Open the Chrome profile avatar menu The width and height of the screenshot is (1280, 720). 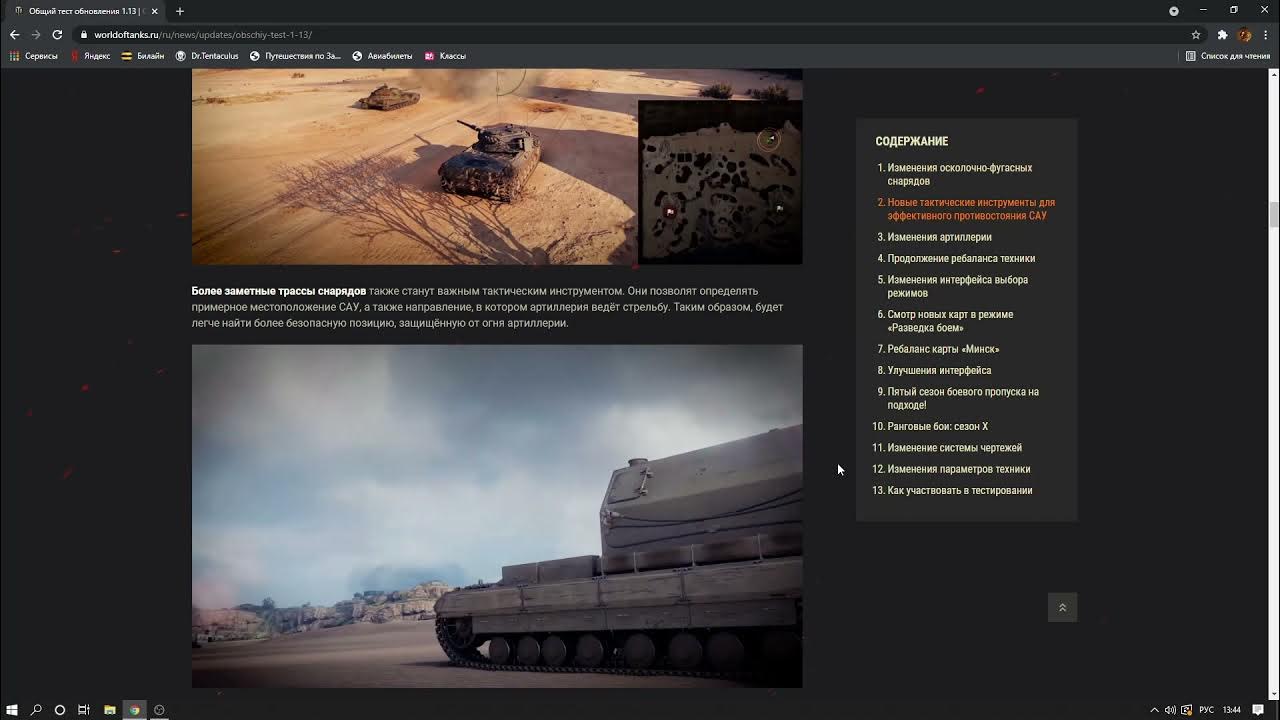pyautogui.click(x=1244, y=34)
